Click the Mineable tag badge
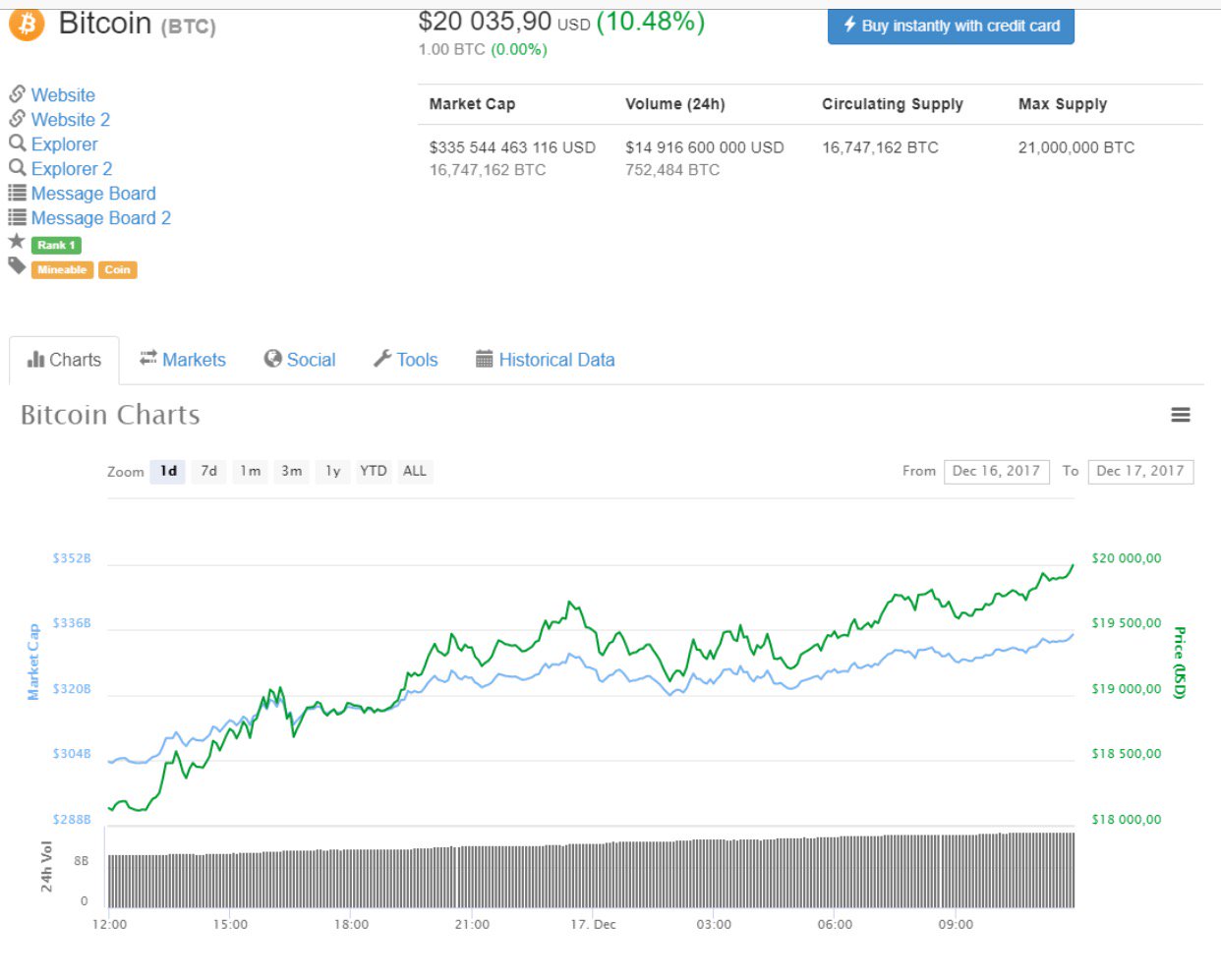The width and height of the screenshot is (1221, 980). 62,270
